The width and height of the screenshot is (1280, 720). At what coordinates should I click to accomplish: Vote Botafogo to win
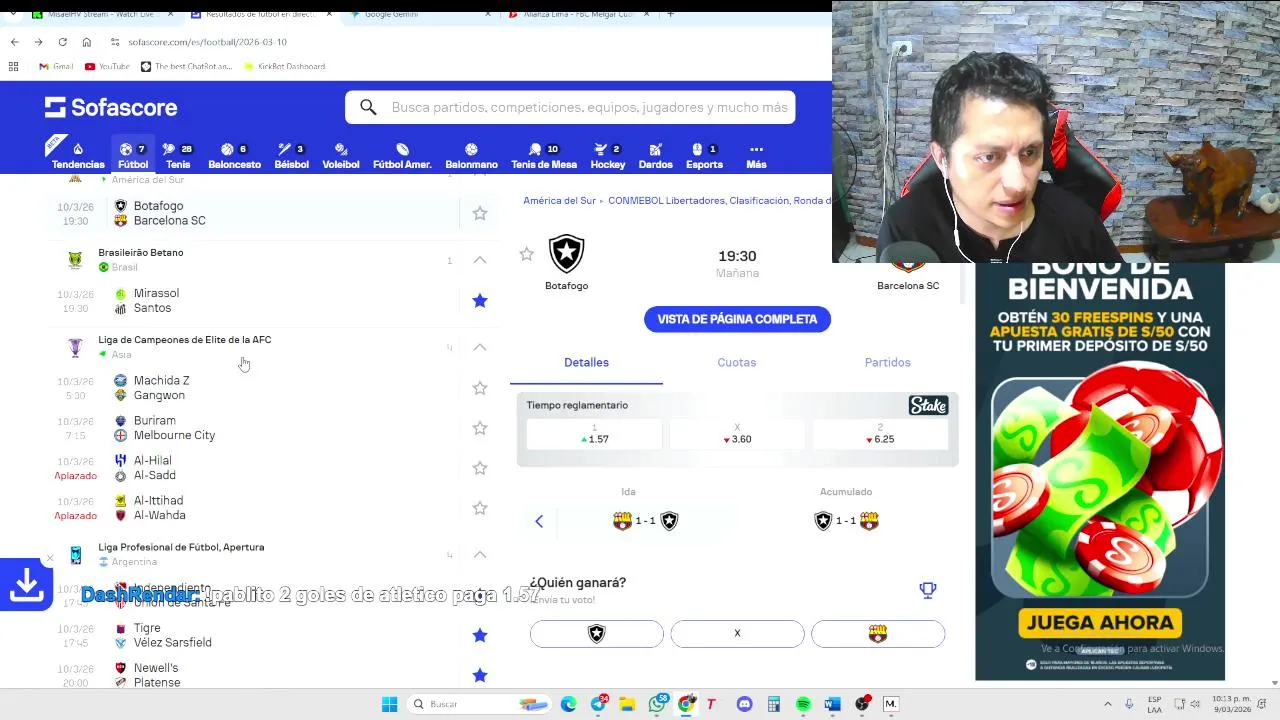coord(597,633)
